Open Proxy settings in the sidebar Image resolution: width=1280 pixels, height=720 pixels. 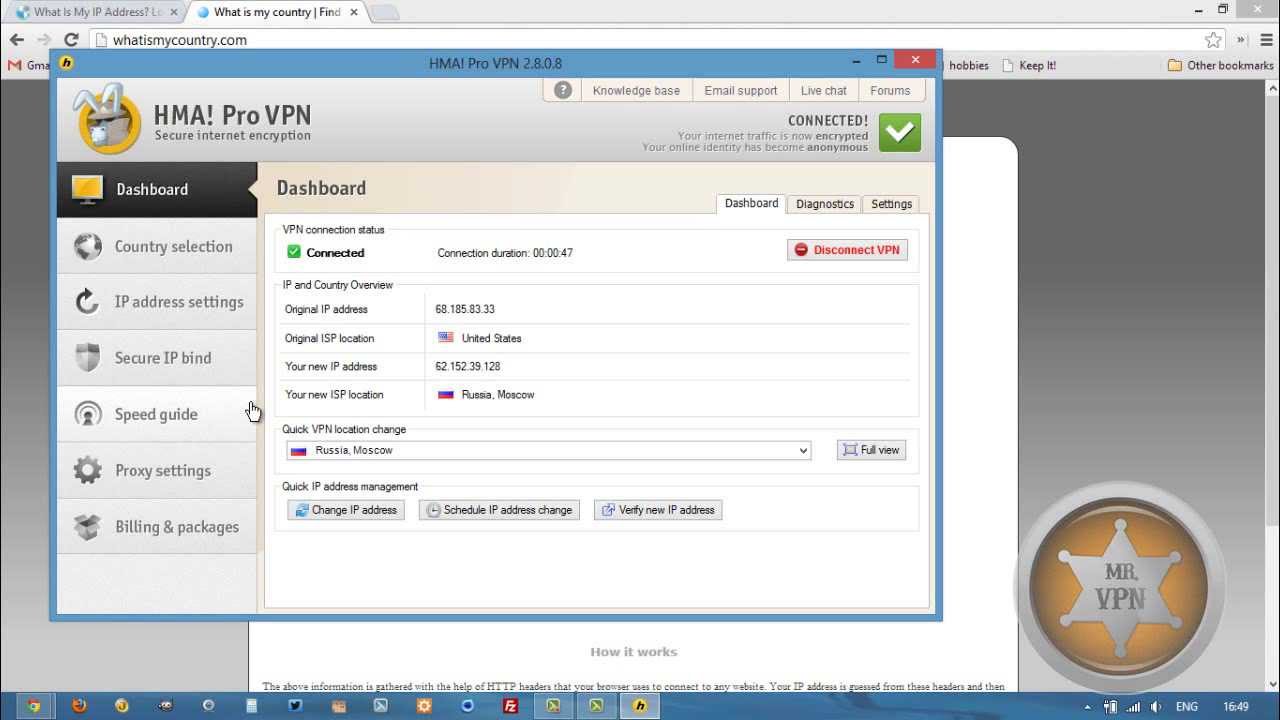[157, 470]
